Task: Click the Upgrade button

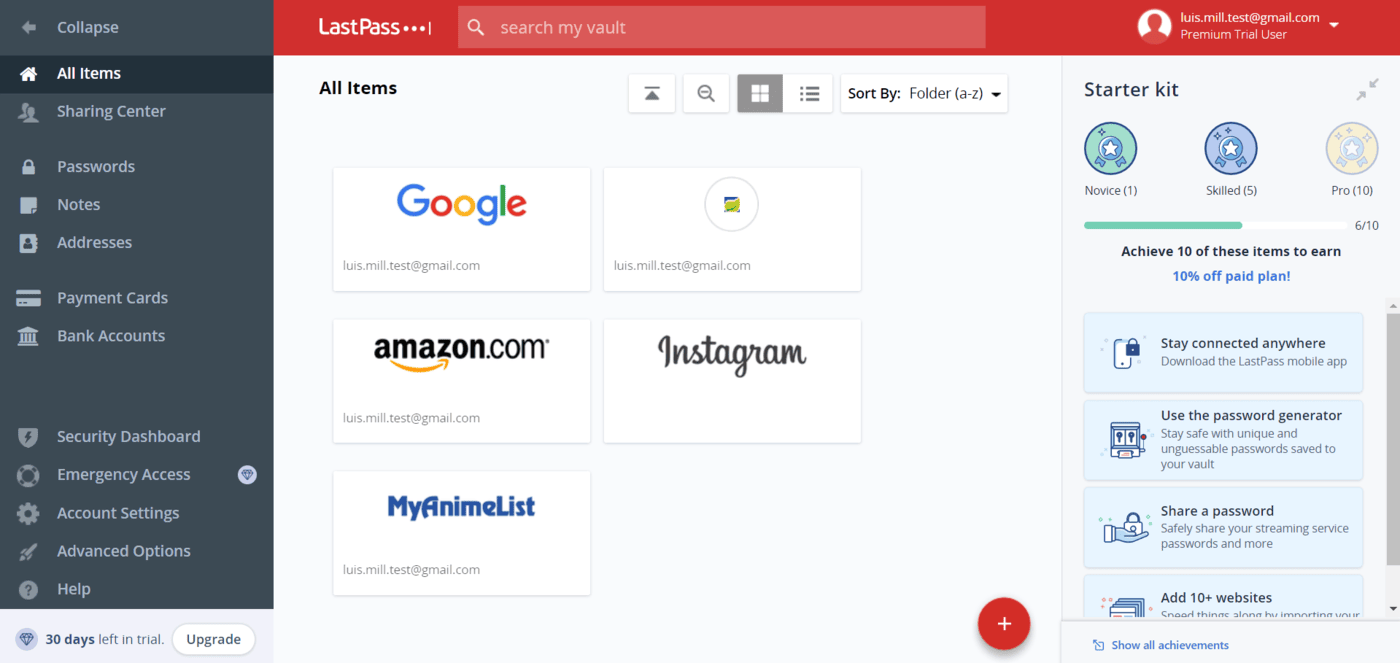Action: (214, 639)
